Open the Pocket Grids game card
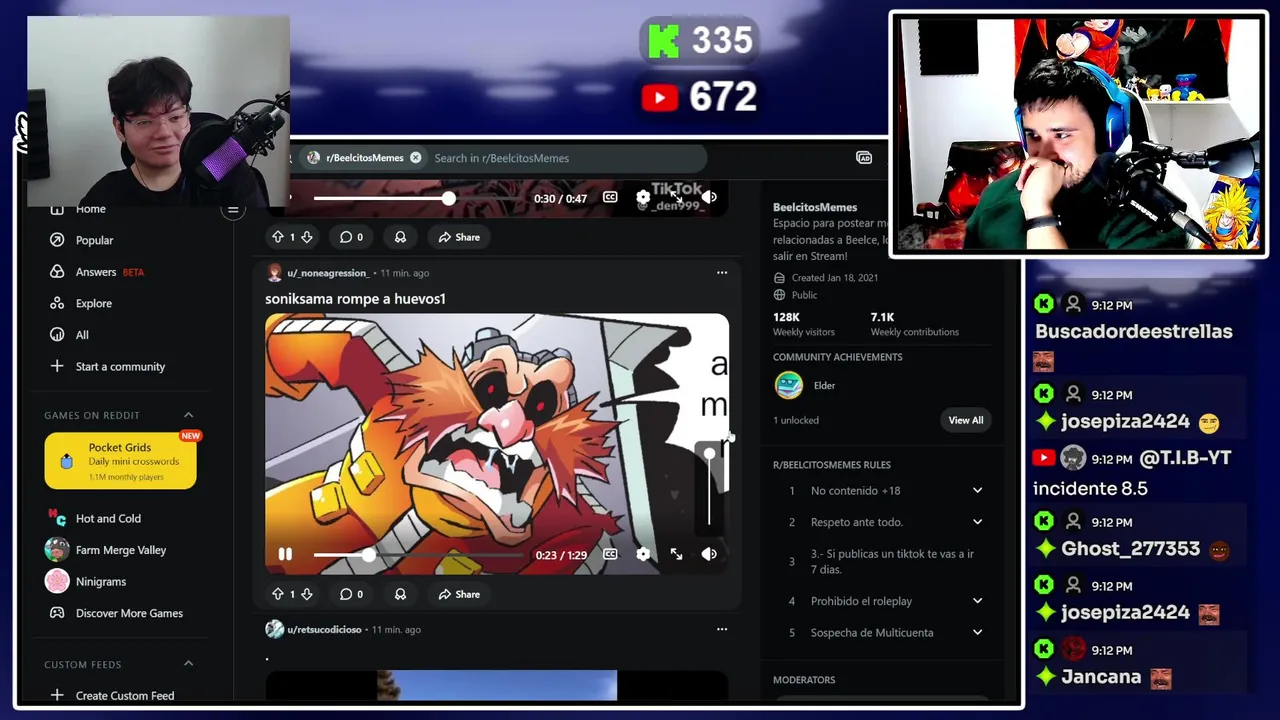The width and height of the screenshot is (1280, 720). tap(120, 460)
